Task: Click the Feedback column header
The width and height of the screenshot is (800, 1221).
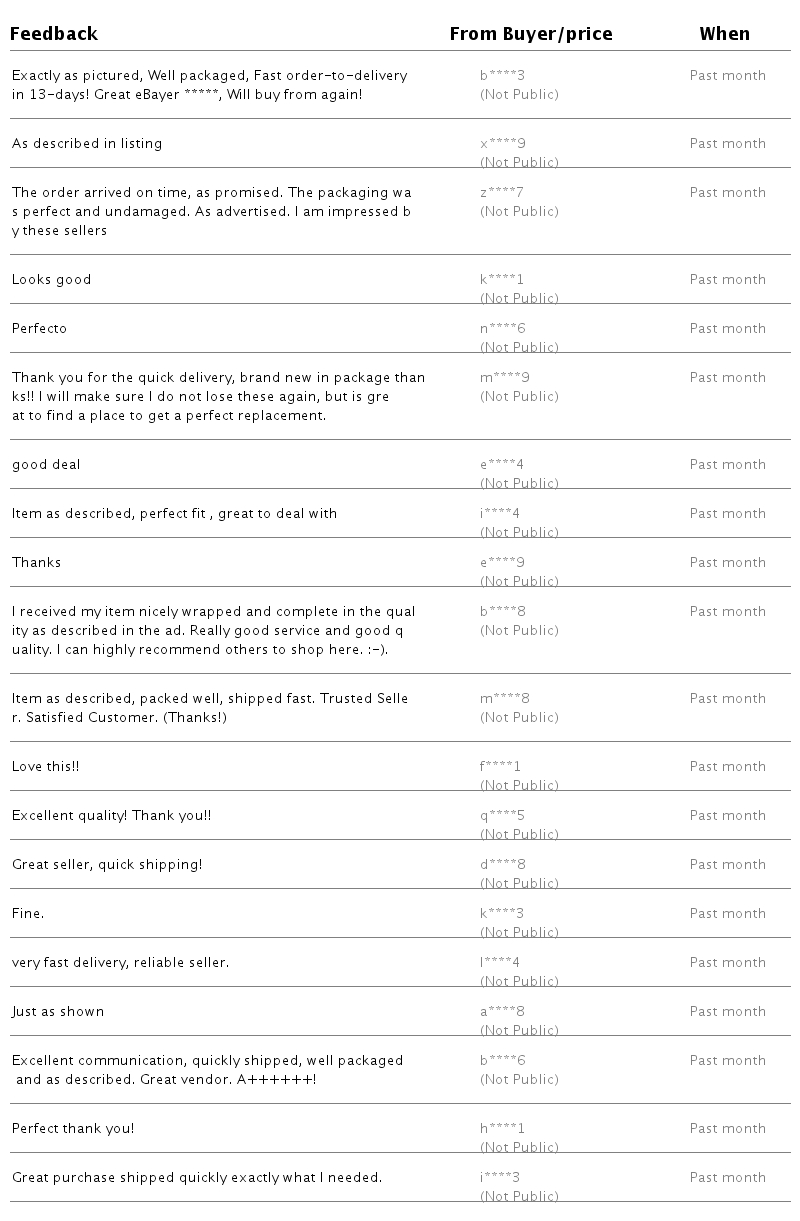Action: [54, 34]
